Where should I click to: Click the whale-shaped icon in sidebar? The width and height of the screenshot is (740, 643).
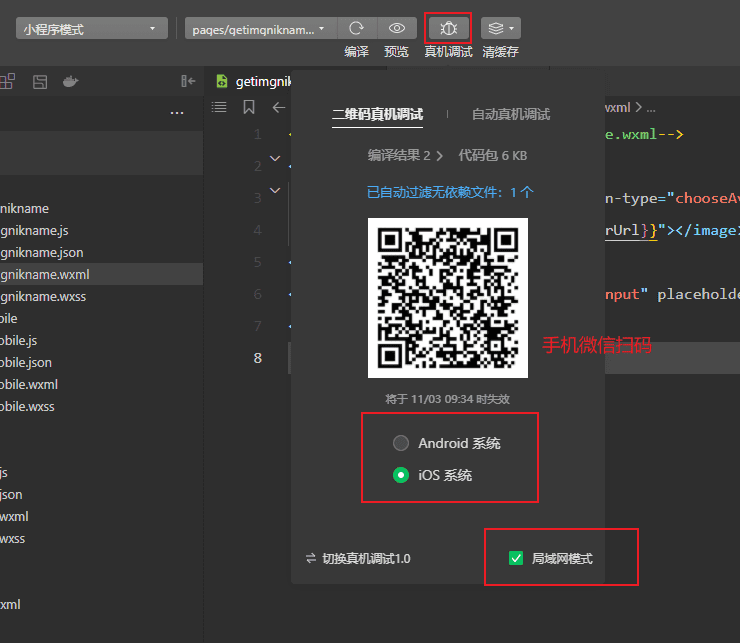(x=70, y=82)
